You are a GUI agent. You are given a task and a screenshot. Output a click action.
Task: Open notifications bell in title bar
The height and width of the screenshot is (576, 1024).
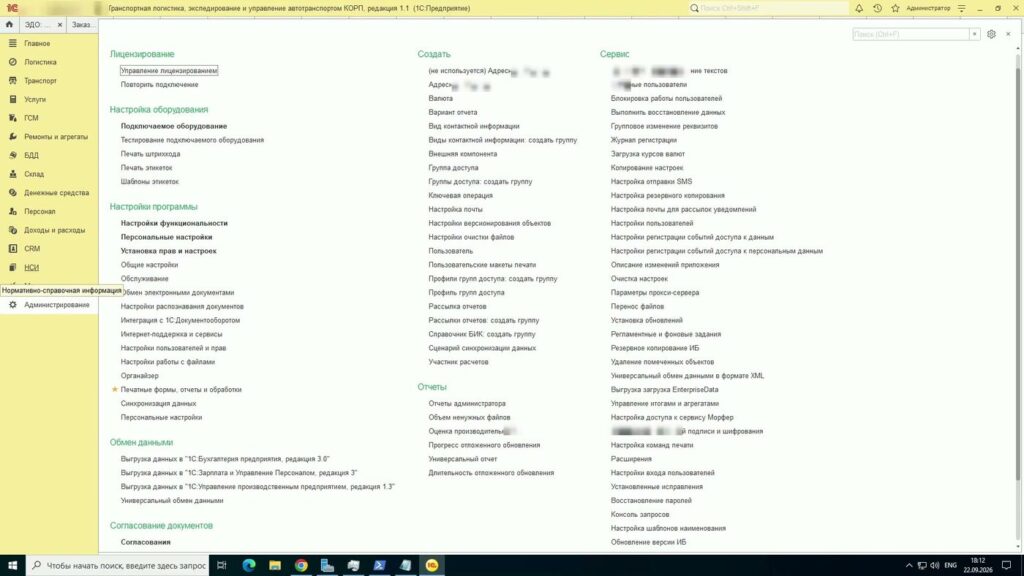[859, 8]
